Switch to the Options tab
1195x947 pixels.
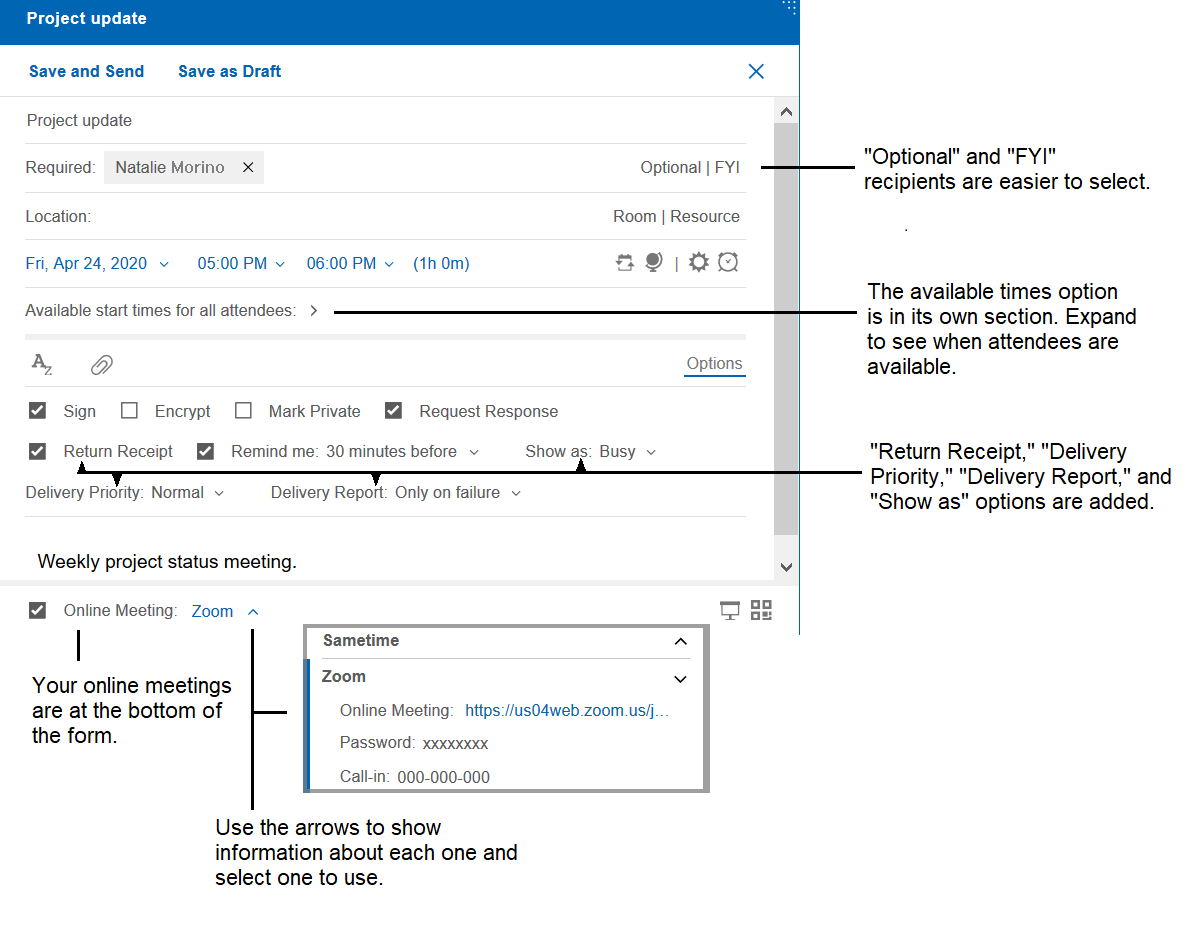(x=714, y=363)
